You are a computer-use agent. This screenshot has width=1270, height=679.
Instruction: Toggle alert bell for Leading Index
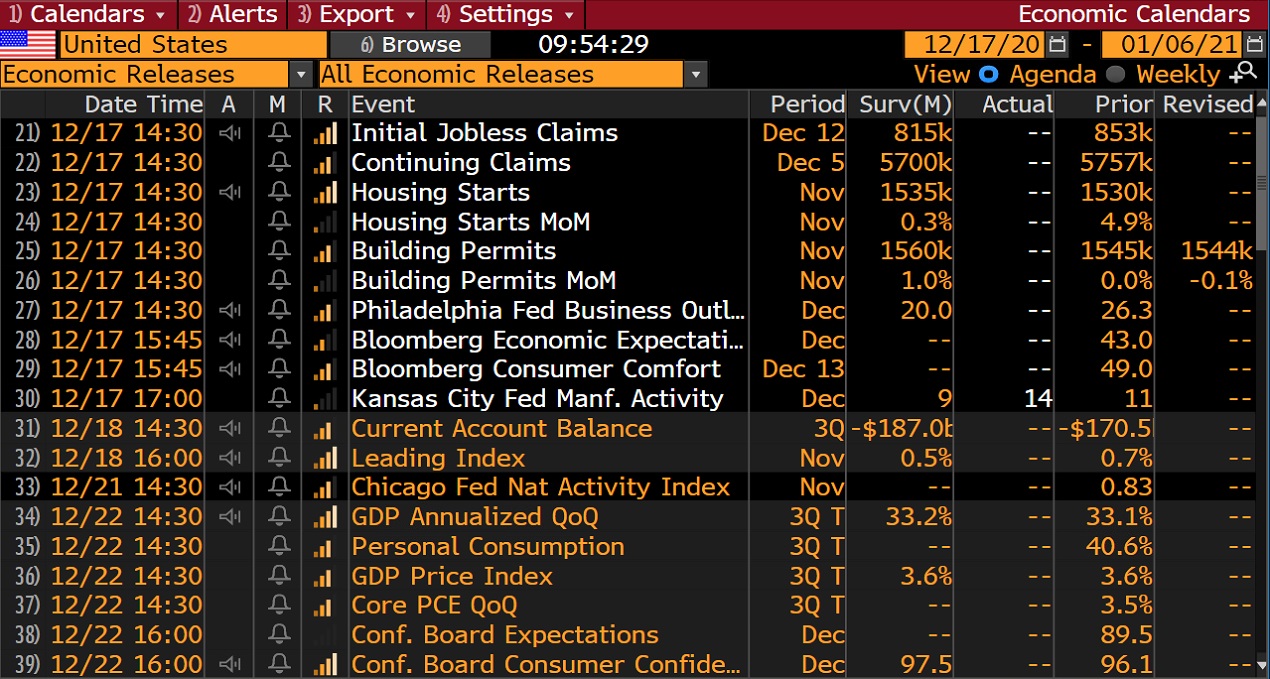click(279, 458)
